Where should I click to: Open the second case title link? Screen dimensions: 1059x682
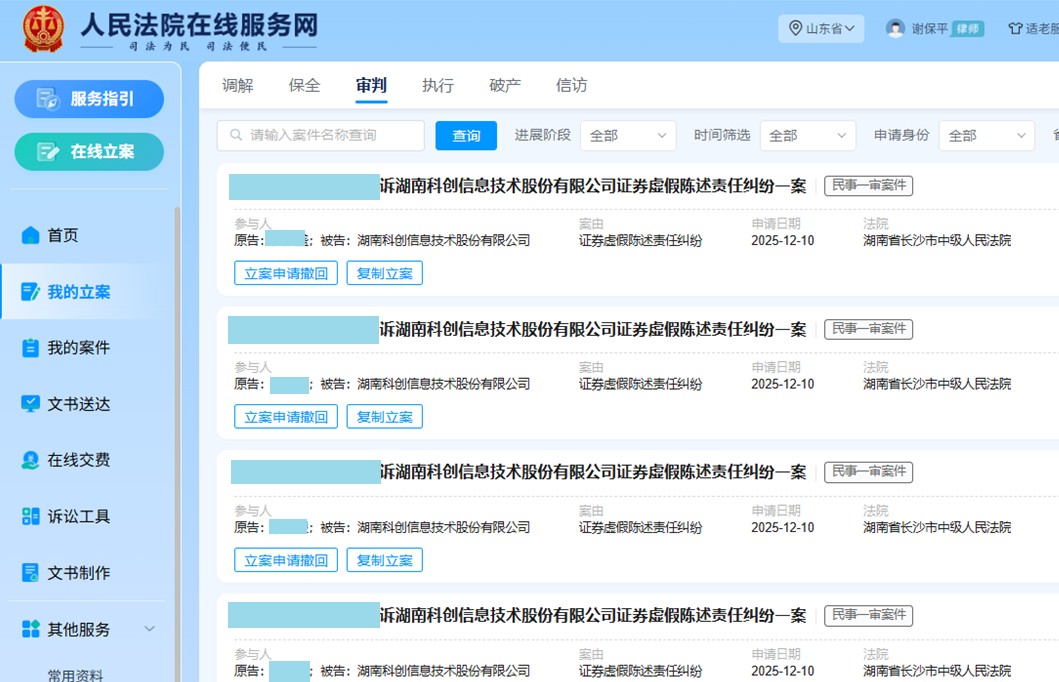593,329
